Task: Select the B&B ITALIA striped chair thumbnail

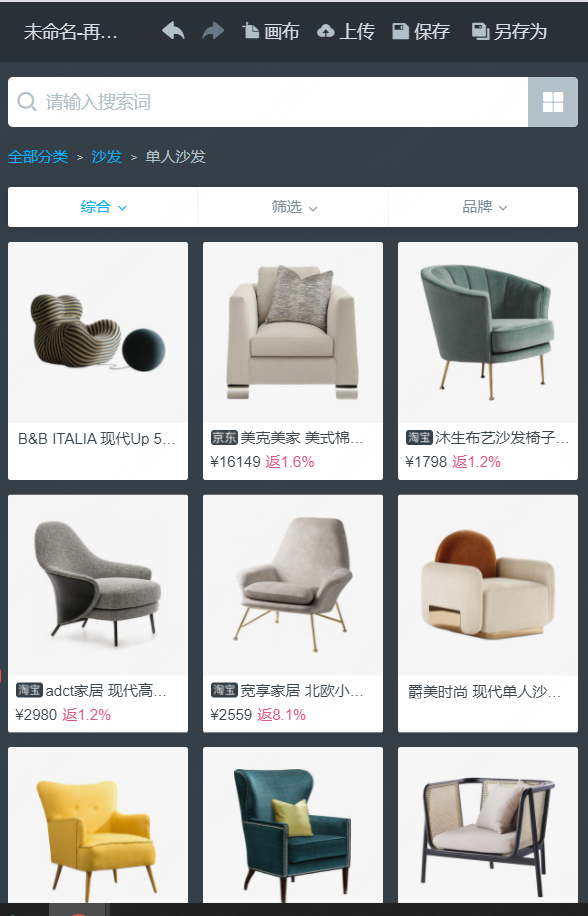Action: (98, 332)
